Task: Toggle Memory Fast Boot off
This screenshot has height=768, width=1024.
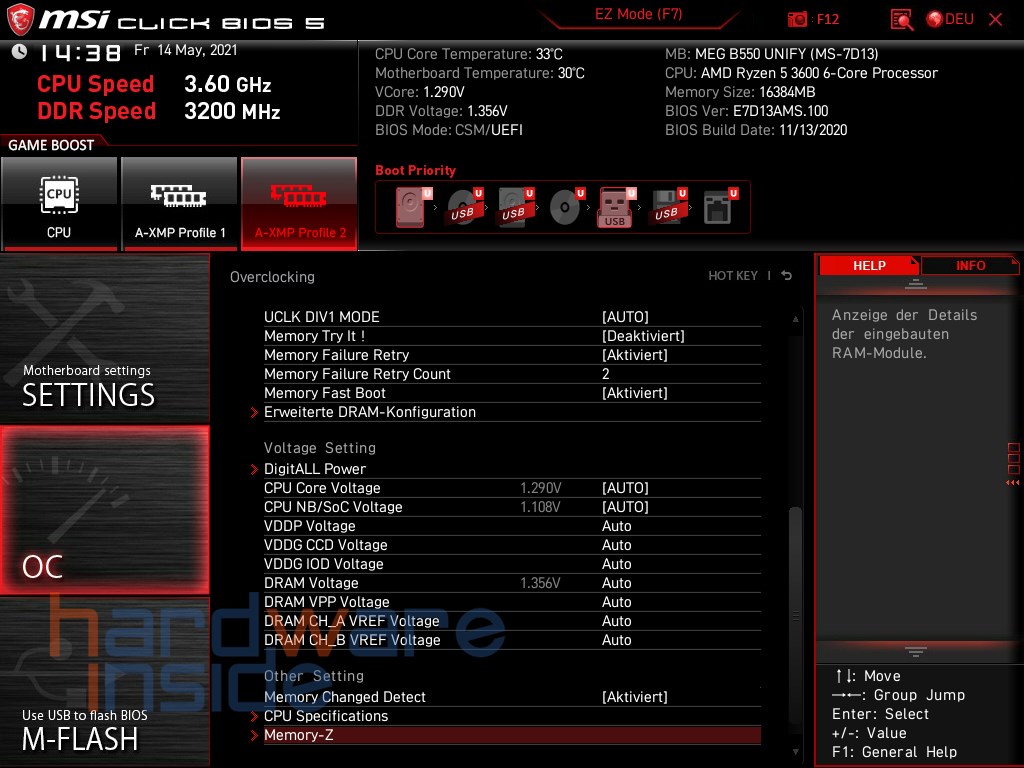Action: [640, 393]
